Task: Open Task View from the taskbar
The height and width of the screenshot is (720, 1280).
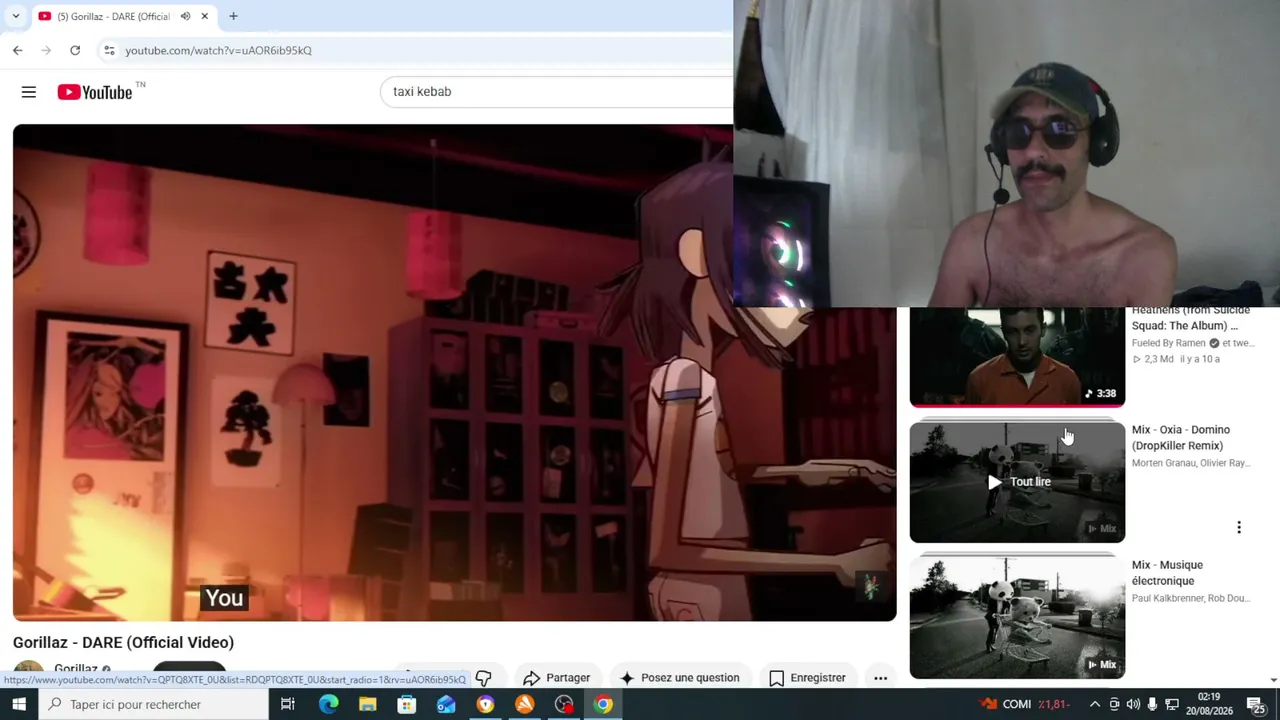Action: click(288, 704)
